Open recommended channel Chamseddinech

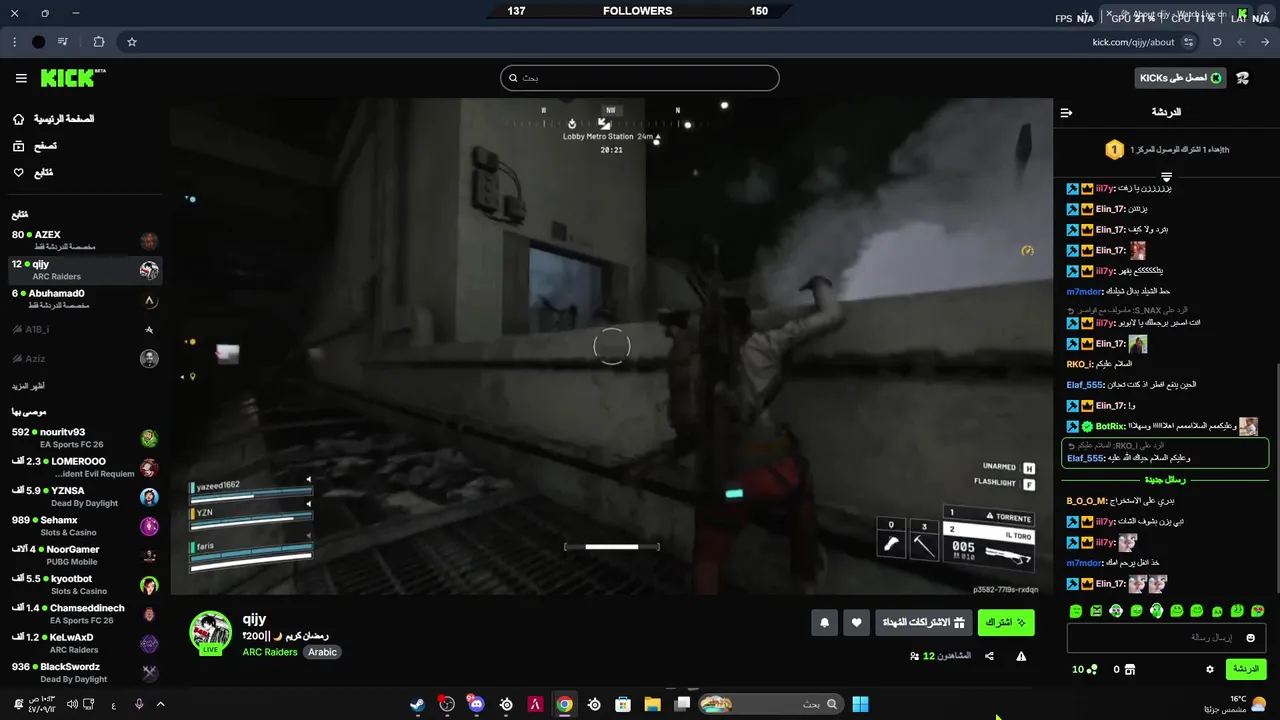click(85, 614)
